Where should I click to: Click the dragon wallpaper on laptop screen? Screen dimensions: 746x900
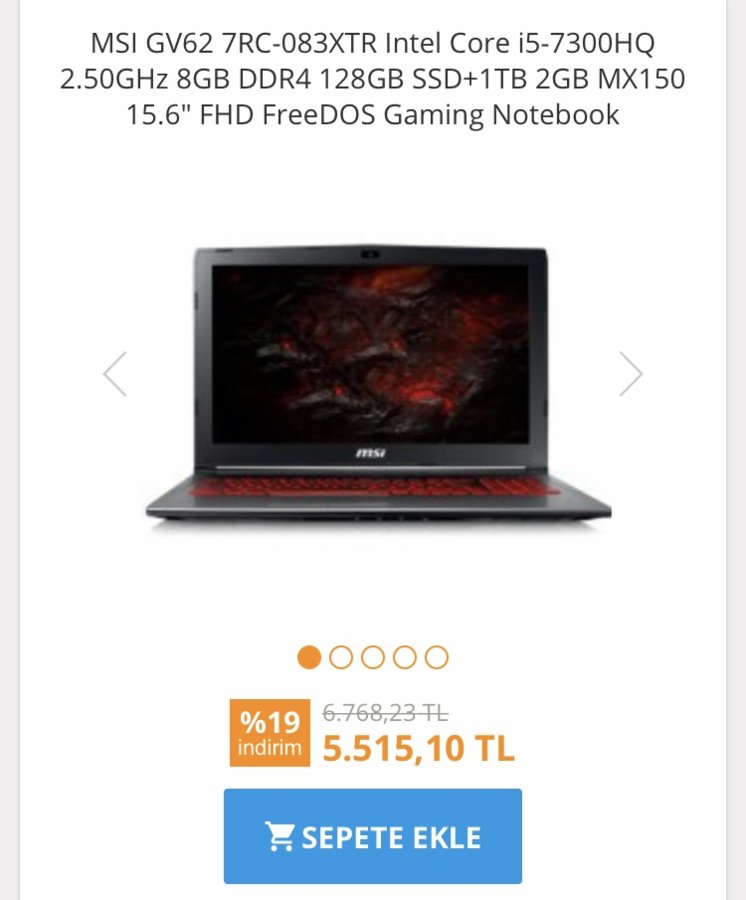(x=370, y=354)
